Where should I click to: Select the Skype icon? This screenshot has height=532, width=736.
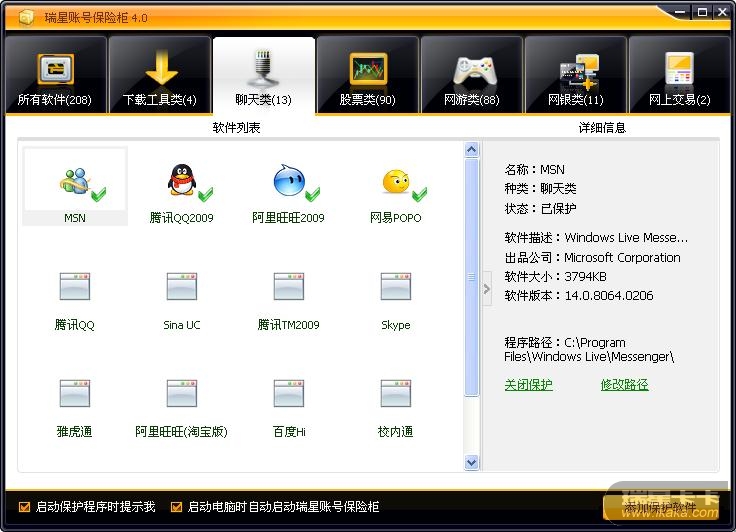[396, 286]
